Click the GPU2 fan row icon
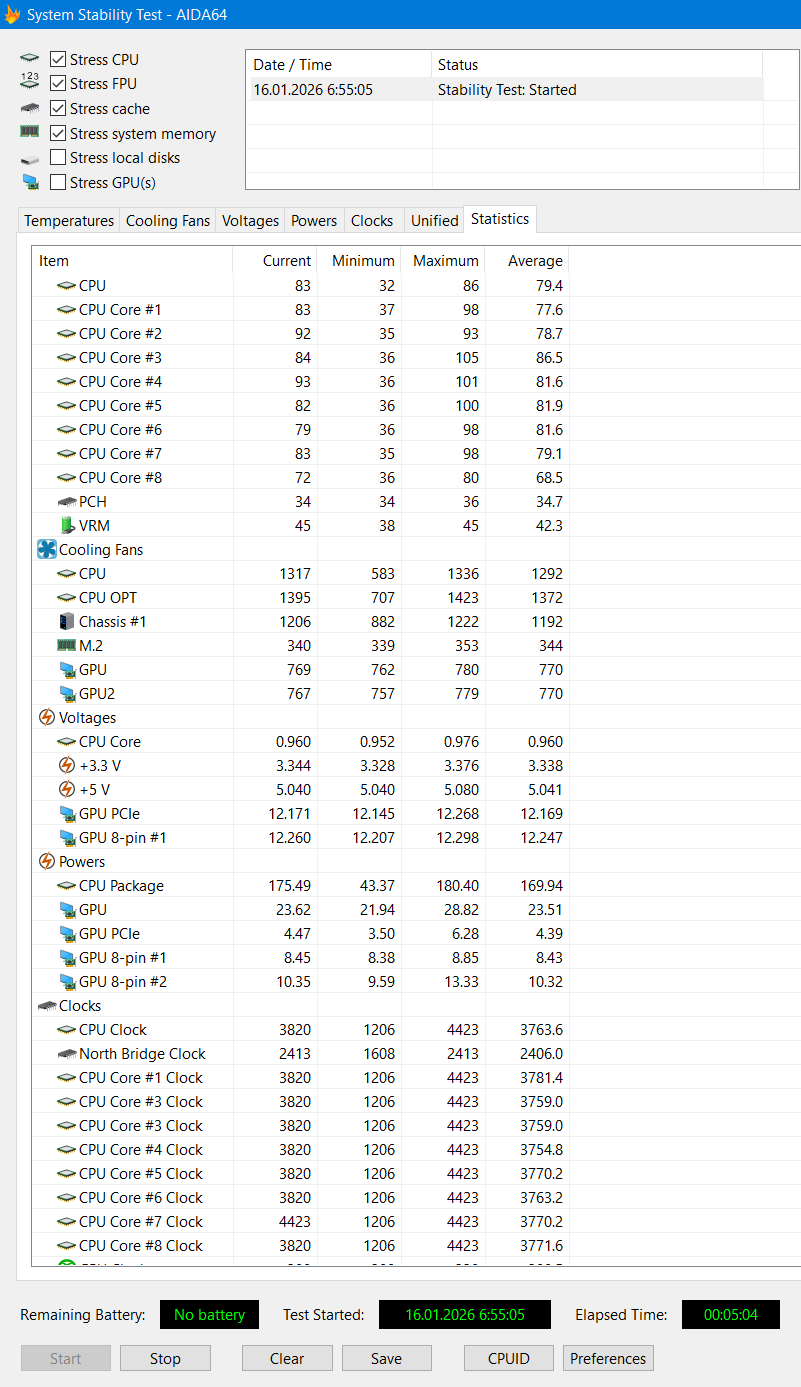The image size is (801, 1387). [x=67, y=693]
